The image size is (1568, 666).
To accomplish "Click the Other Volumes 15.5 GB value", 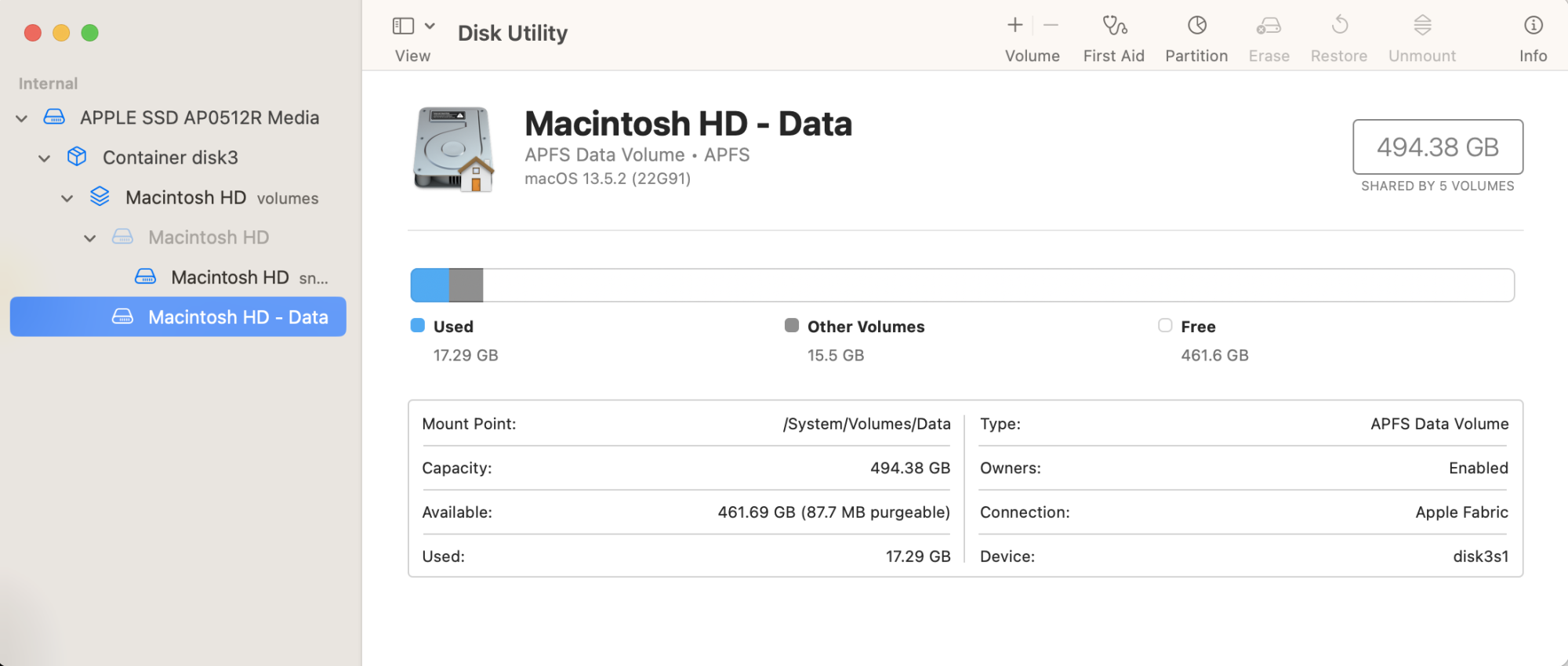I will (836, 356).
